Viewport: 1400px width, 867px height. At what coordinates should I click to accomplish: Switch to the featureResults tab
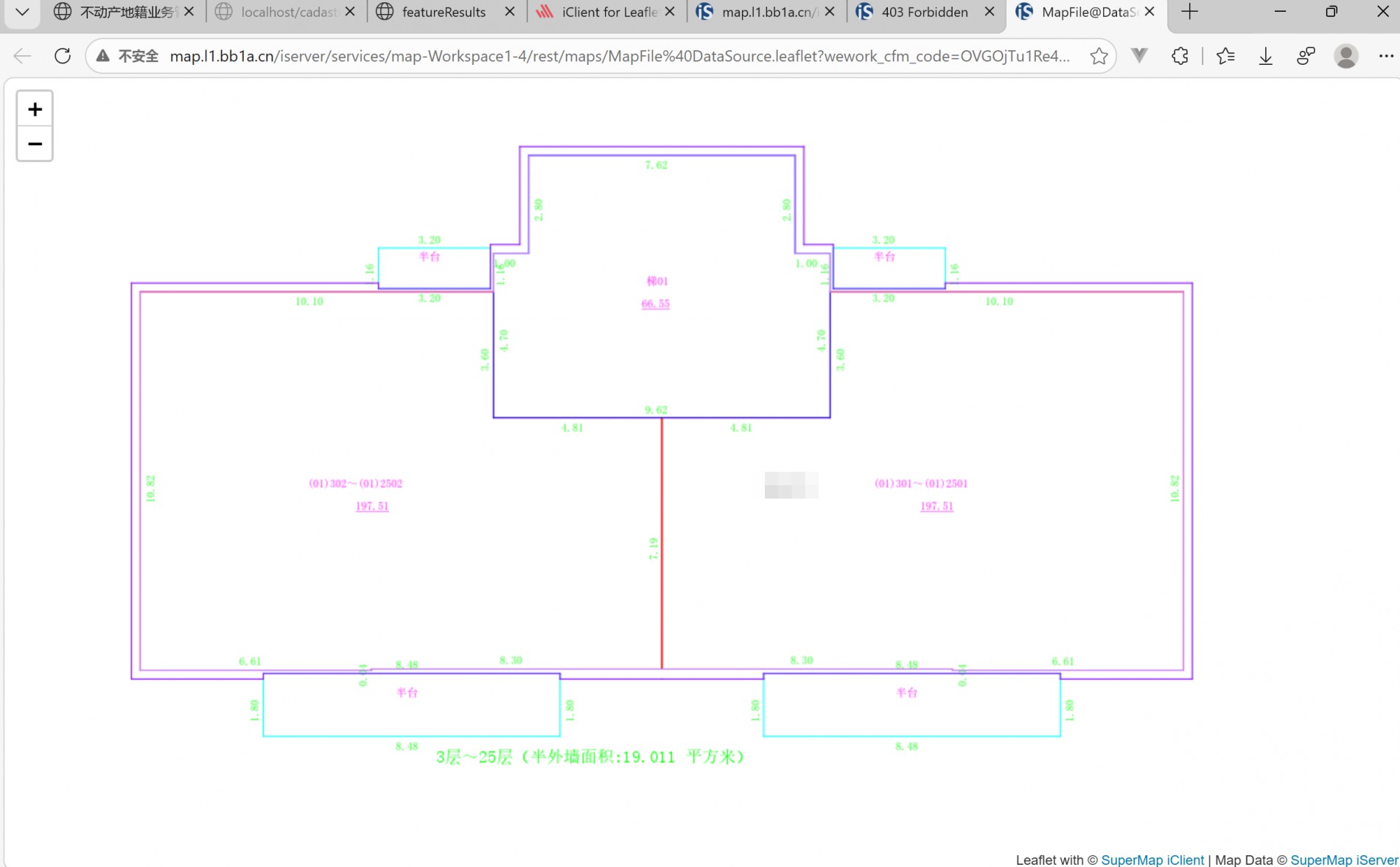[x=443, y=12]
